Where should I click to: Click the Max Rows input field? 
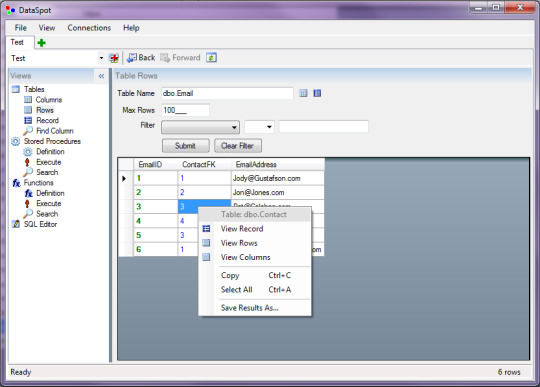[x=185, y=110]
